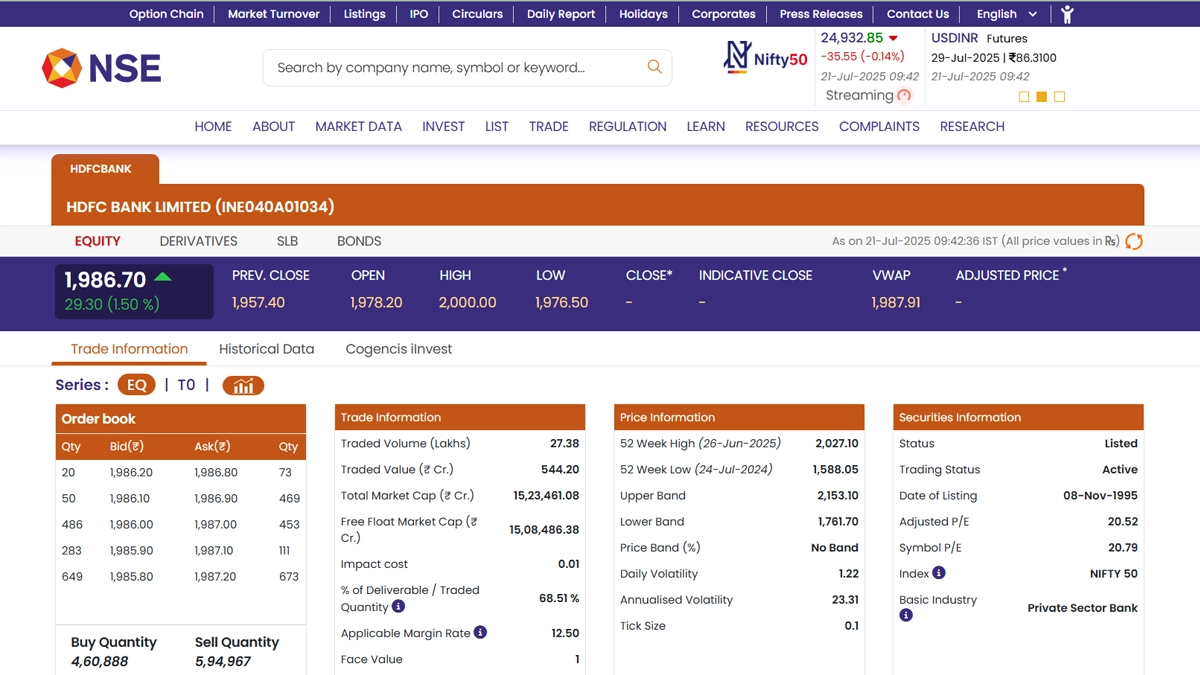Click the Nifty50 logo in ticker
The width and height of the screenshot is (1200, 675).
pos(765,58)
